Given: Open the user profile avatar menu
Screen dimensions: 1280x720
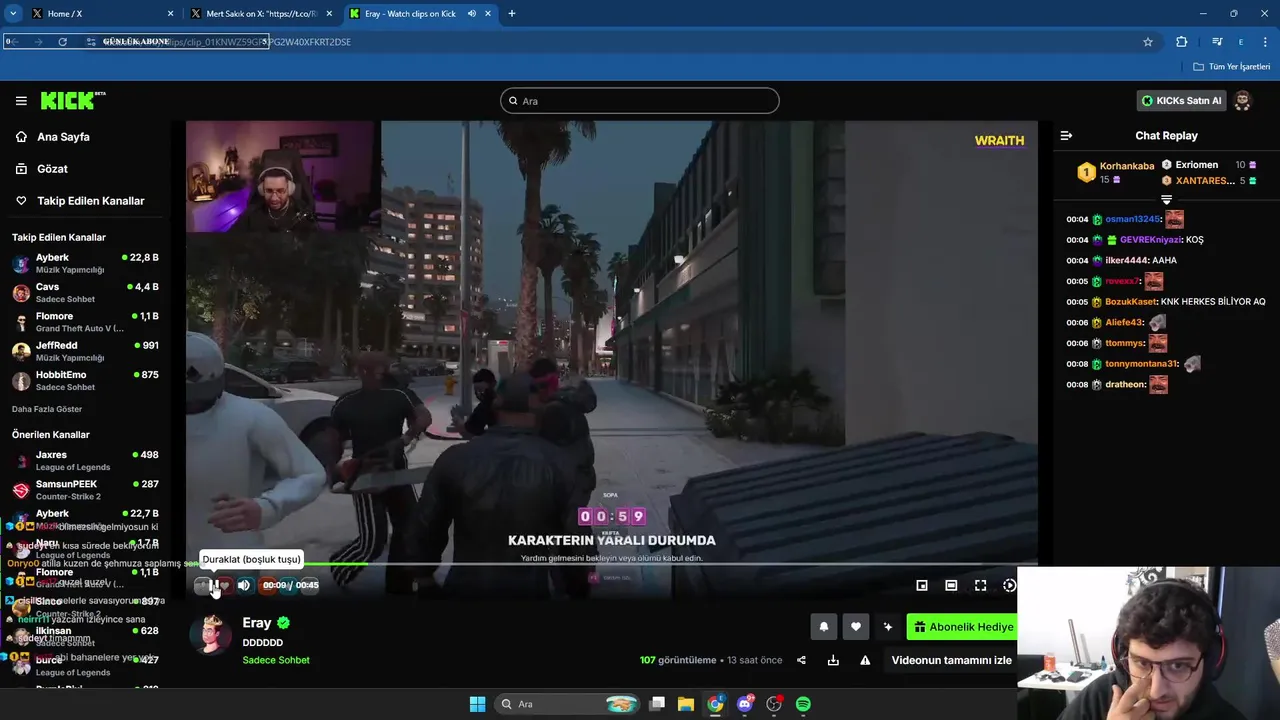Looking at the screenshot, I should [x=1243, y=101].
